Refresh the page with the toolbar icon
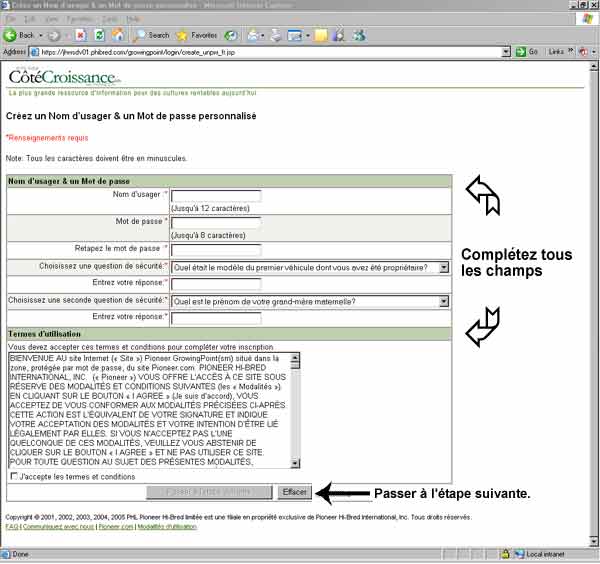The image size is (600, 564). coord(100,35)
